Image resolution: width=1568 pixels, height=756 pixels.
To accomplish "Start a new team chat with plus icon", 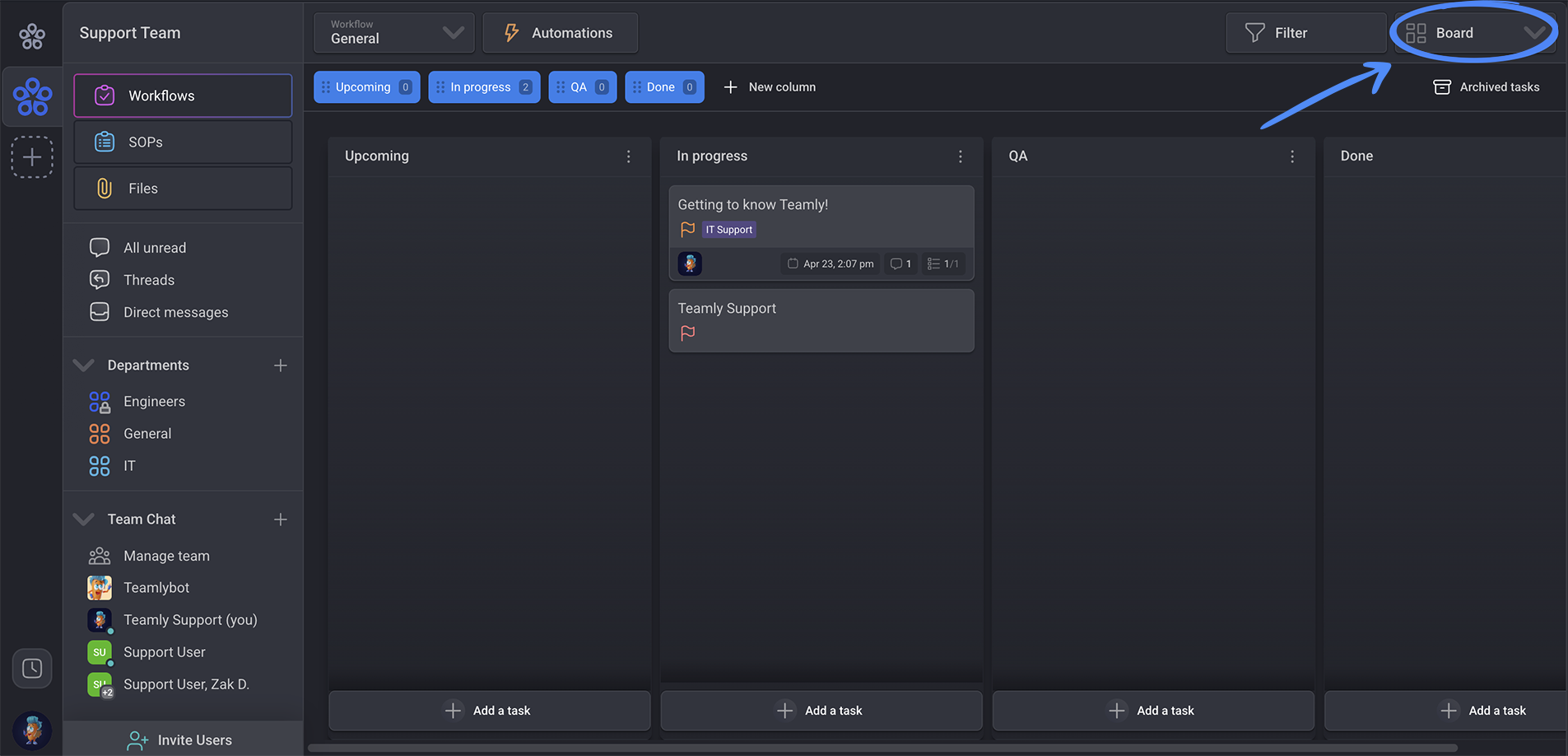I will pos(281,519).
